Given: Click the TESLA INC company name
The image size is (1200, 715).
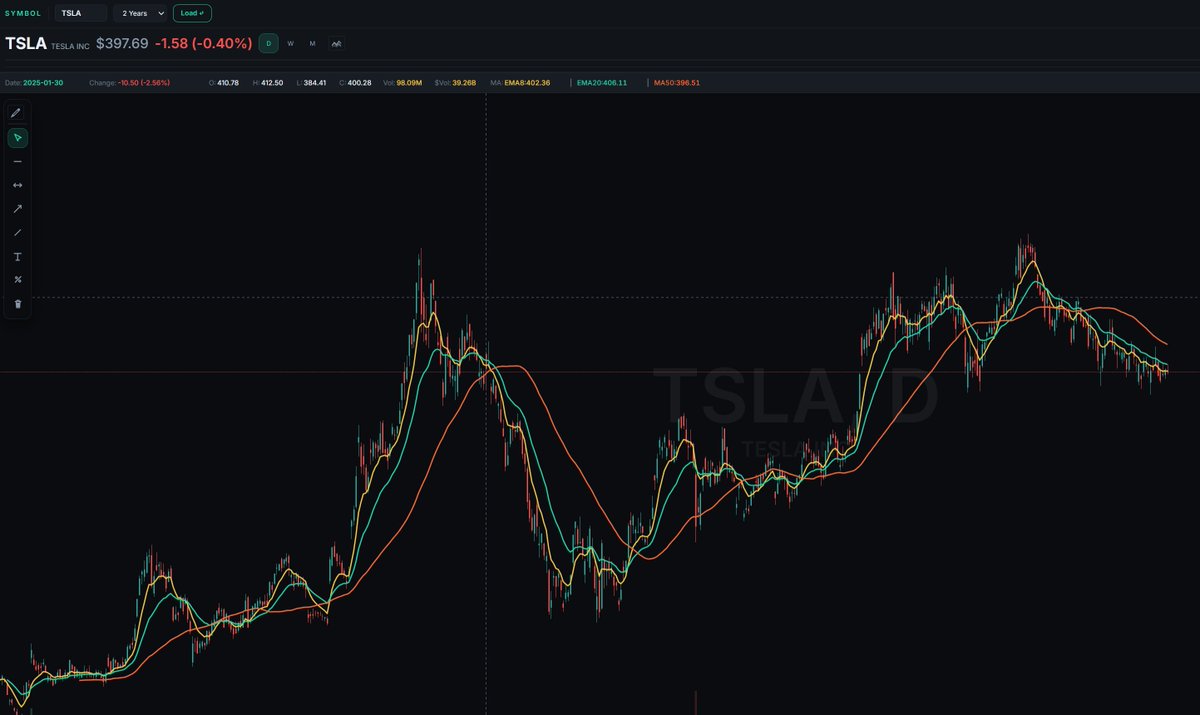Looking at the screenshot, I should click(x=70, y=46).
